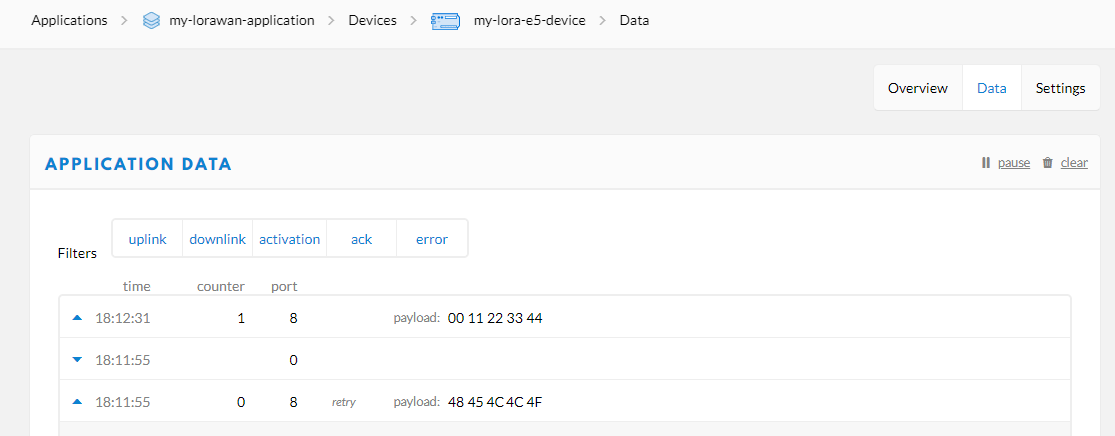Expand the port 0 downlink row
Image resolution: width=1115 pixels, height=436 pixels.
point(565,360)
